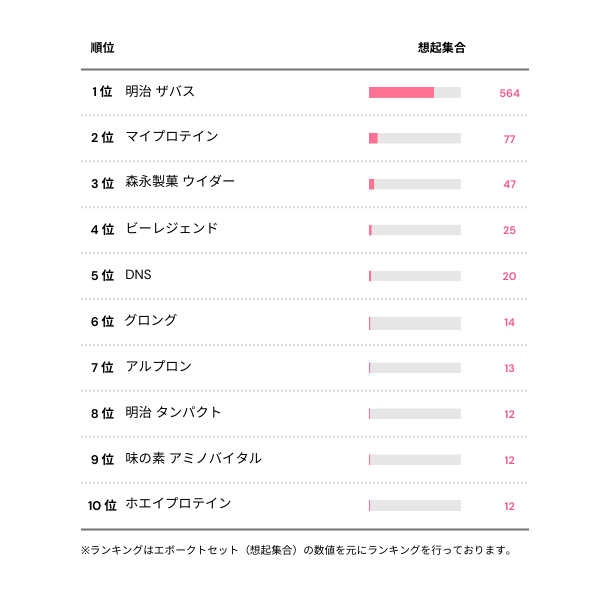This screenshot has width=600, height=600.
Task: Select the グロング brand entry
Action: [151, 321]
